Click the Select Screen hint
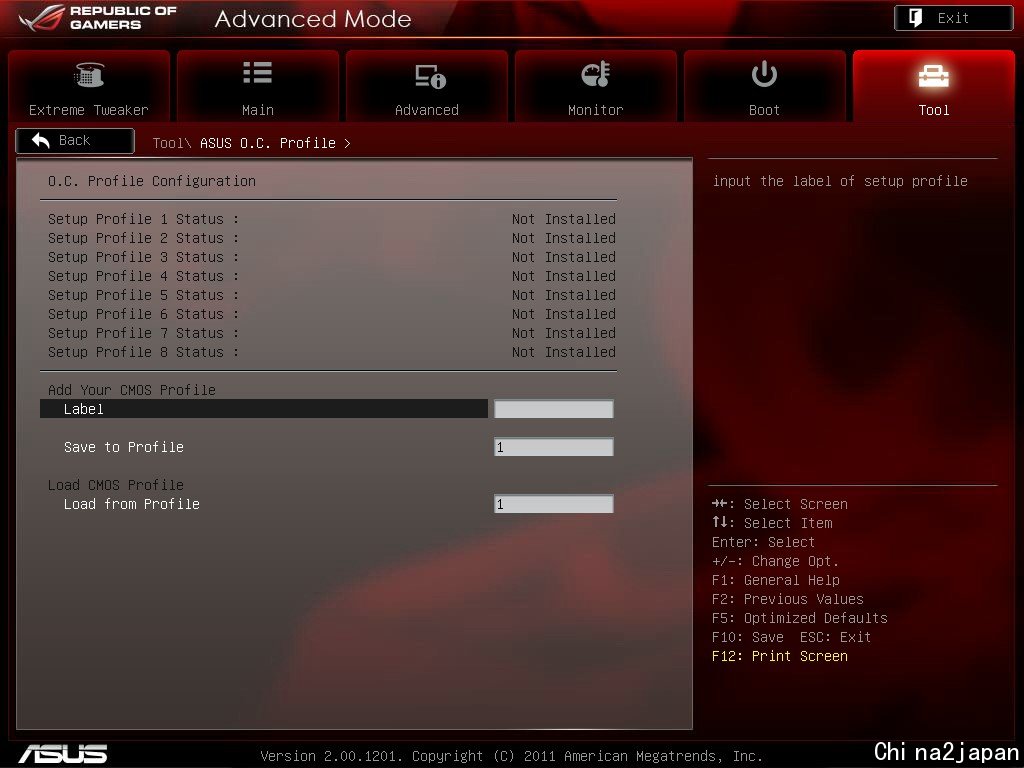1024x768 pixels. pyautogui.click(x=780, y=504)
